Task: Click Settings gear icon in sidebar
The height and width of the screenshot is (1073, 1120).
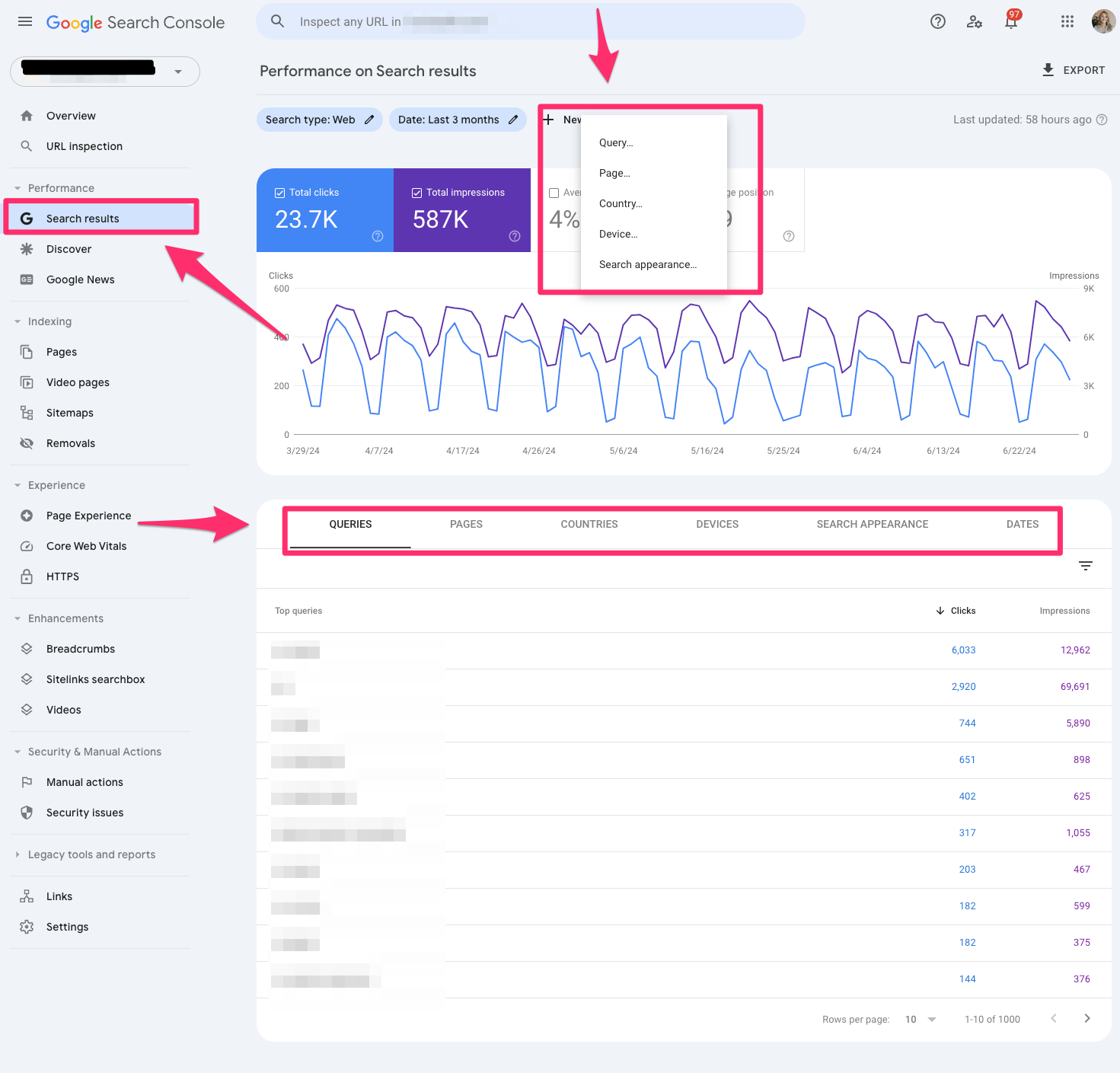Action: click(27, 927)
